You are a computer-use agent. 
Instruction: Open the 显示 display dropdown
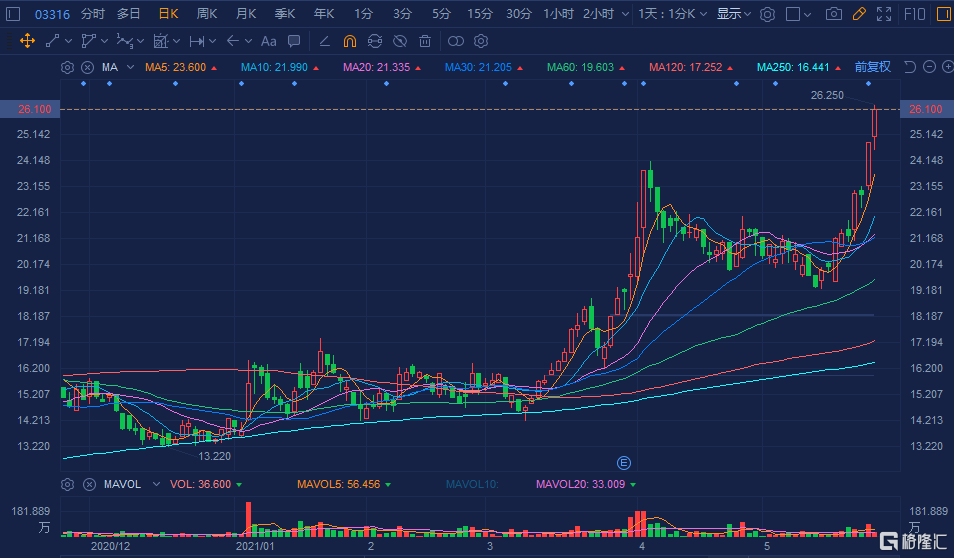tap(733, 14)
